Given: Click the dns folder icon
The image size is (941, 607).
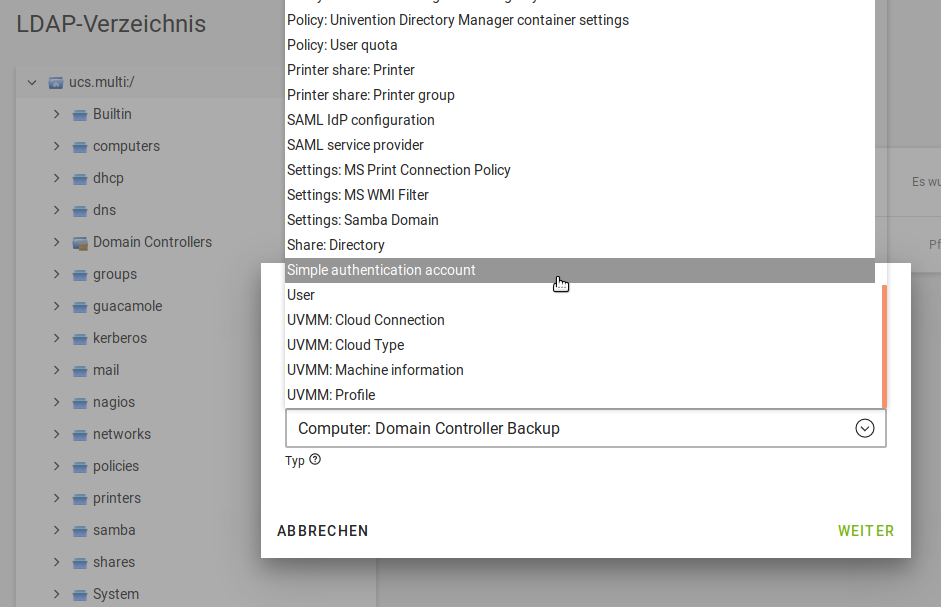Looking at the screenshot, I should point(80,211).
